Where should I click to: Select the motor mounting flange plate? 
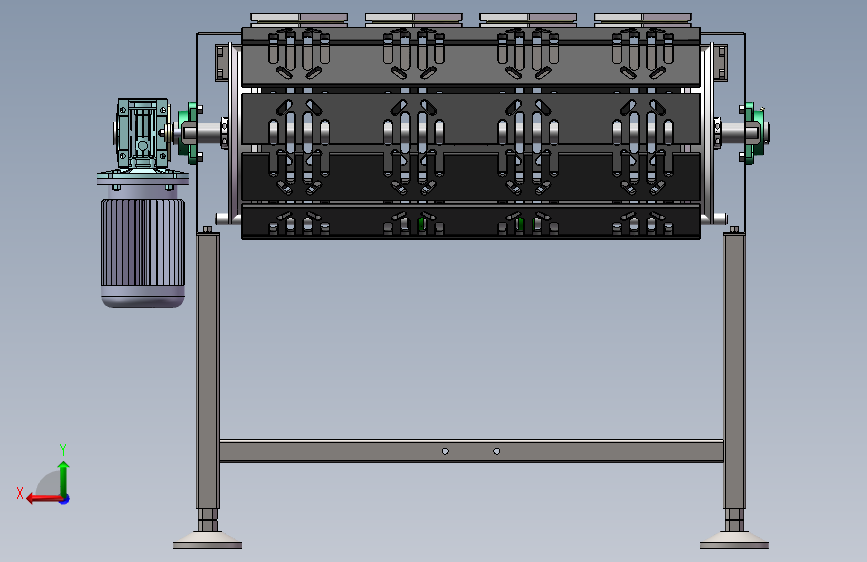[x=143, y=179]
